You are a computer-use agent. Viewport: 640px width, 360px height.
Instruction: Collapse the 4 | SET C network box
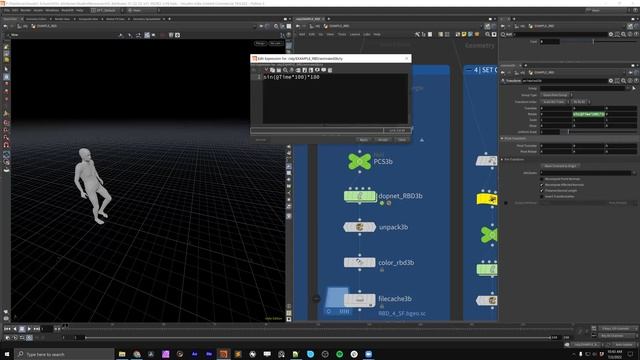click(x=469, y=70)
